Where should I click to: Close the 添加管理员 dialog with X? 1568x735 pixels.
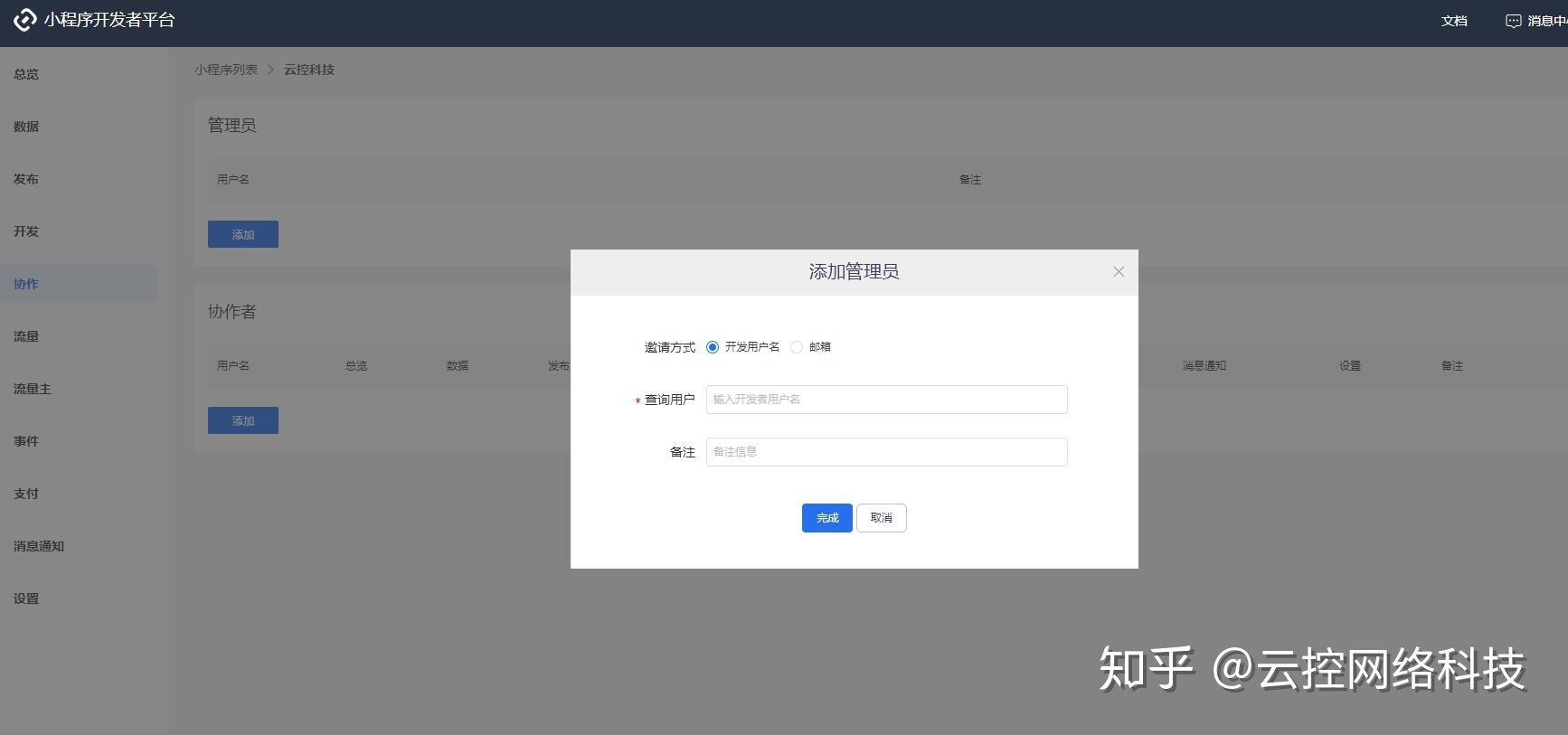click(1119, 272)
